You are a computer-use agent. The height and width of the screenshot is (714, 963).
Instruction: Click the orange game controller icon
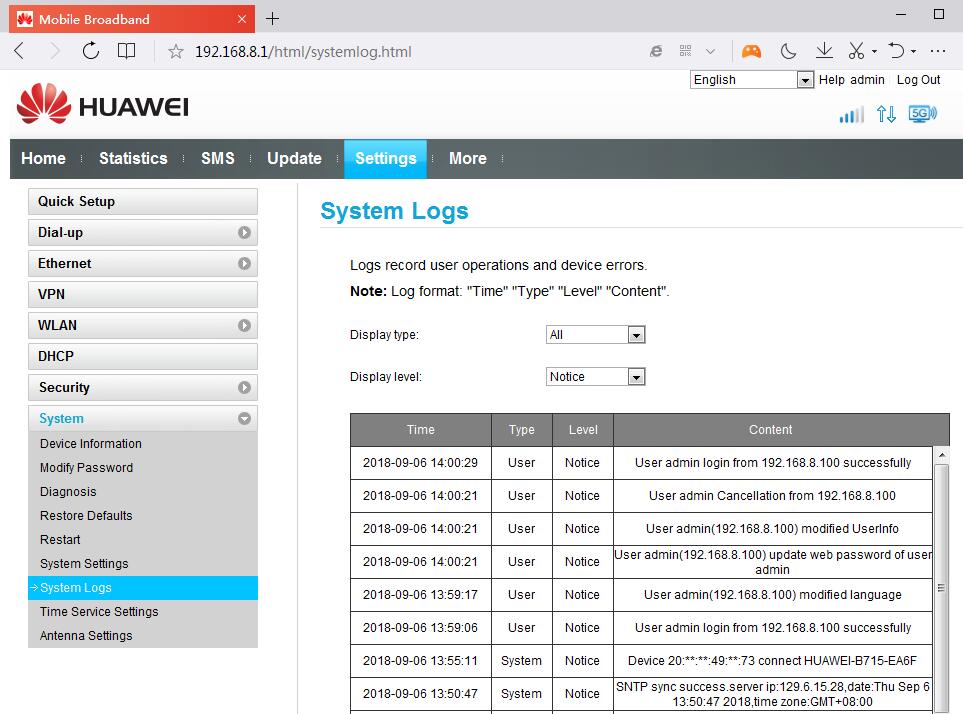tap(750, 51)
